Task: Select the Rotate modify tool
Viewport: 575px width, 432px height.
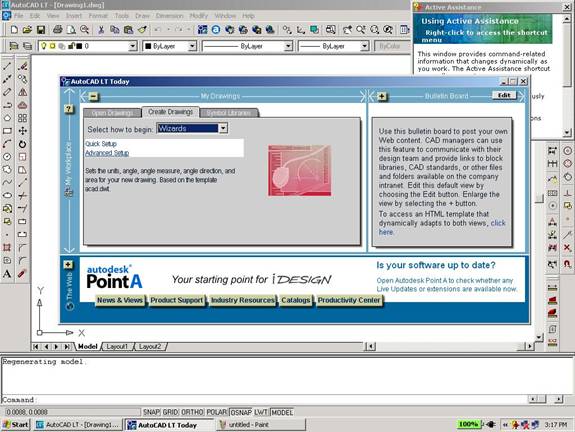Action: (22, 144)
